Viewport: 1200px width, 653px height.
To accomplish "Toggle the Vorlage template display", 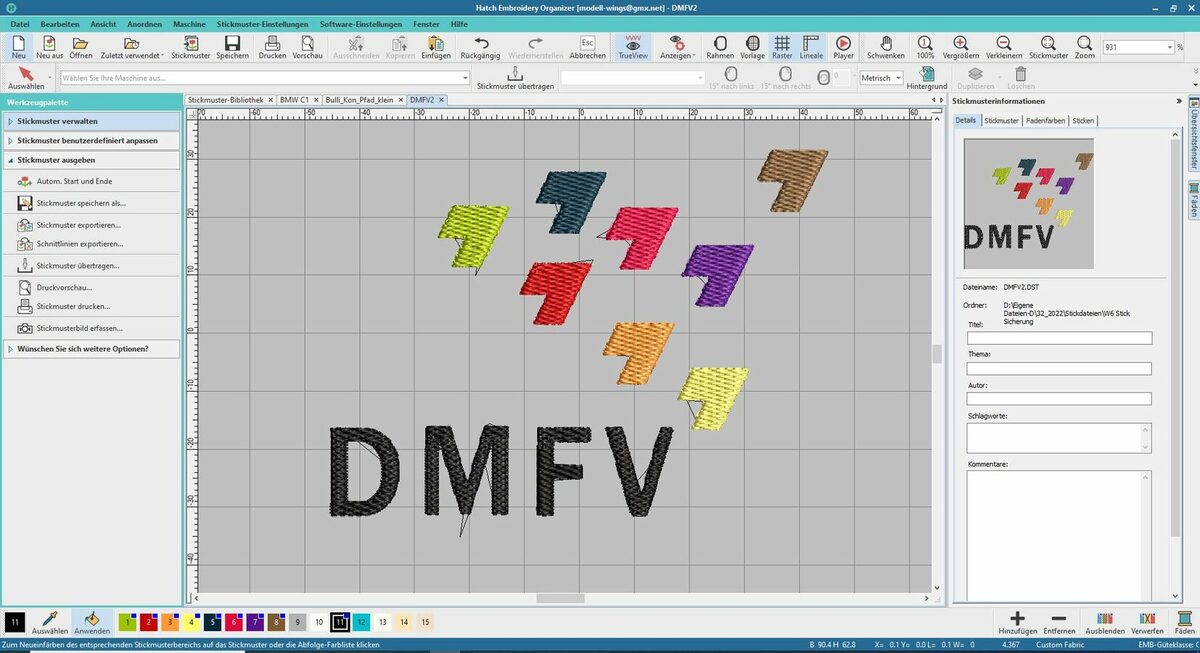I will tap(752, 47).
